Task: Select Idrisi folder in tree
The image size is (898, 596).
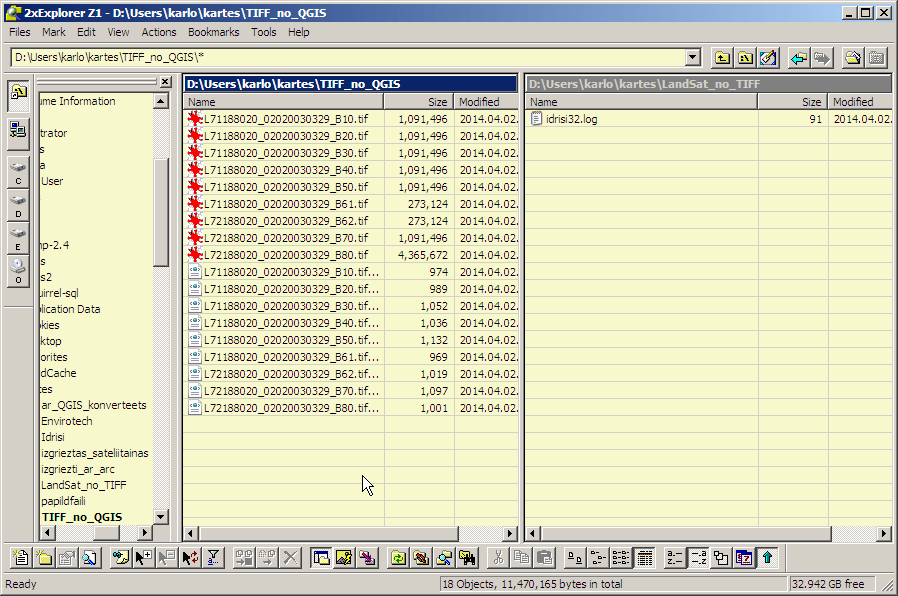Action: 53,437
